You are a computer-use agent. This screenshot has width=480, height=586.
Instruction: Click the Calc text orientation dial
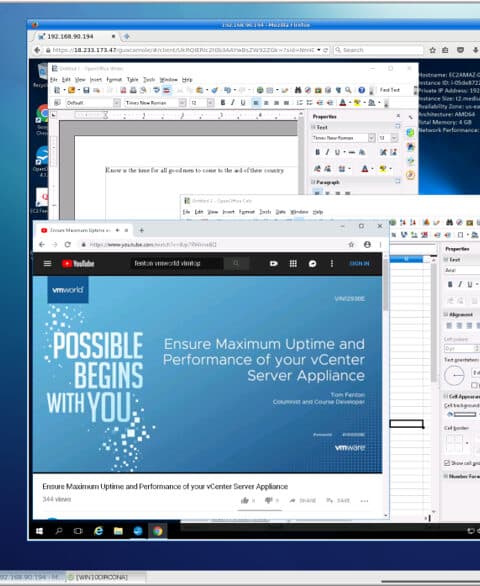click(454, 375)
